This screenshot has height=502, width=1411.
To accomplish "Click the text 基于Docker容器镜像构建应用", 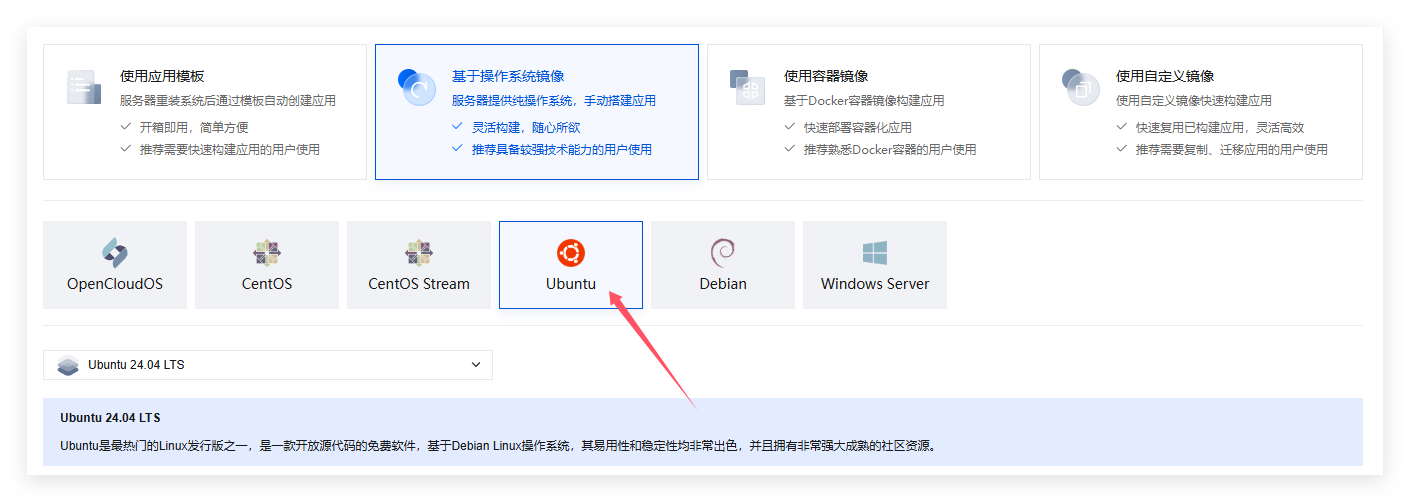I will coord(864,101).
